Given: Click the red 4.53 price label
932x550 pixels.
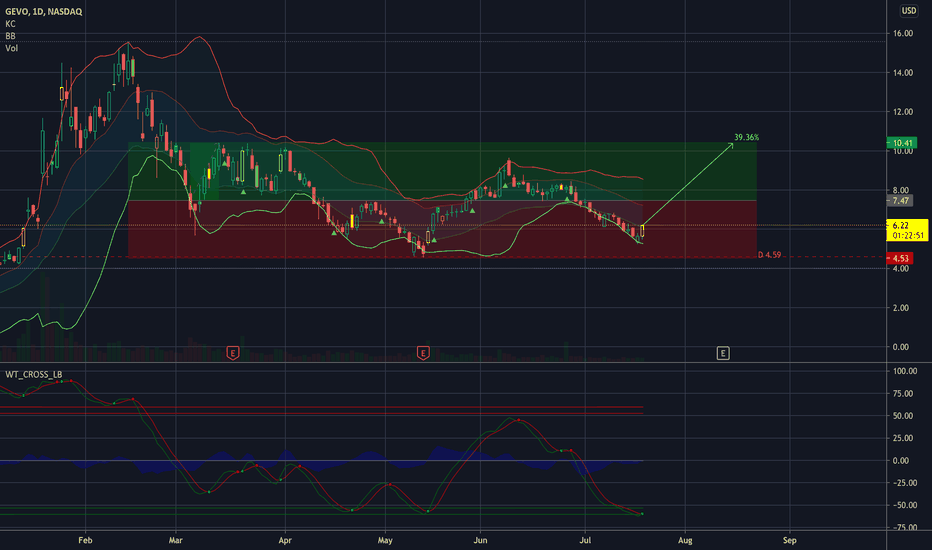Looking at the screenshot, I should click(x=900, y=258).
